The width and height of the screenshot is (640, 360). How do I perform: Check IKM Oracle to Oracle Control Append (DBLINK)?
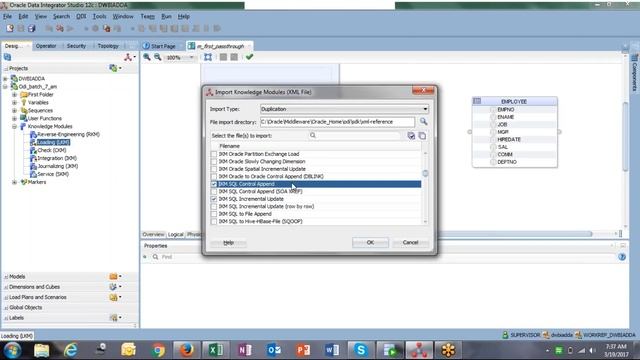tap(214, 176)
